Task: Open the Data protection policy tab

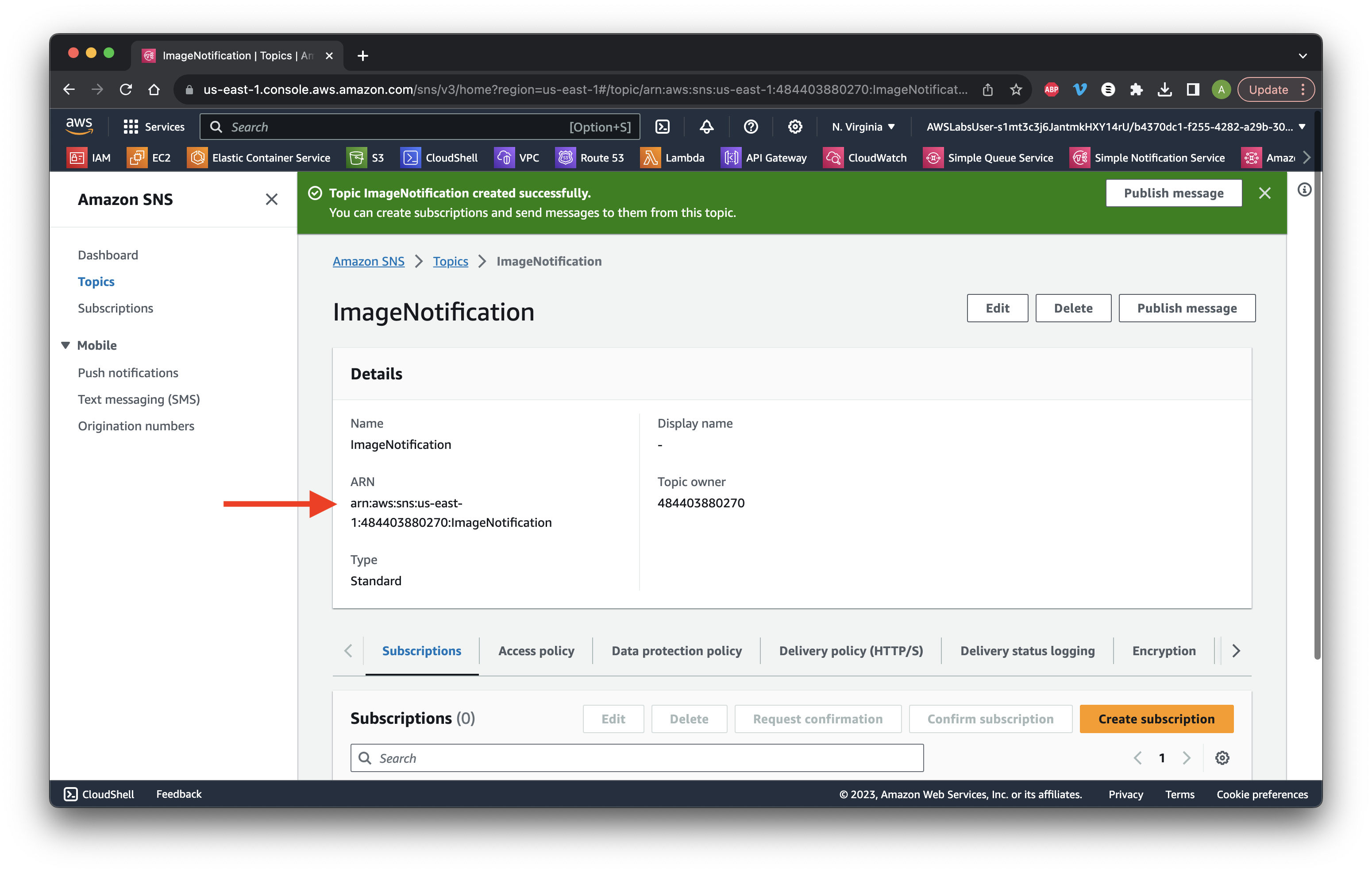Action: coord(676,651)
